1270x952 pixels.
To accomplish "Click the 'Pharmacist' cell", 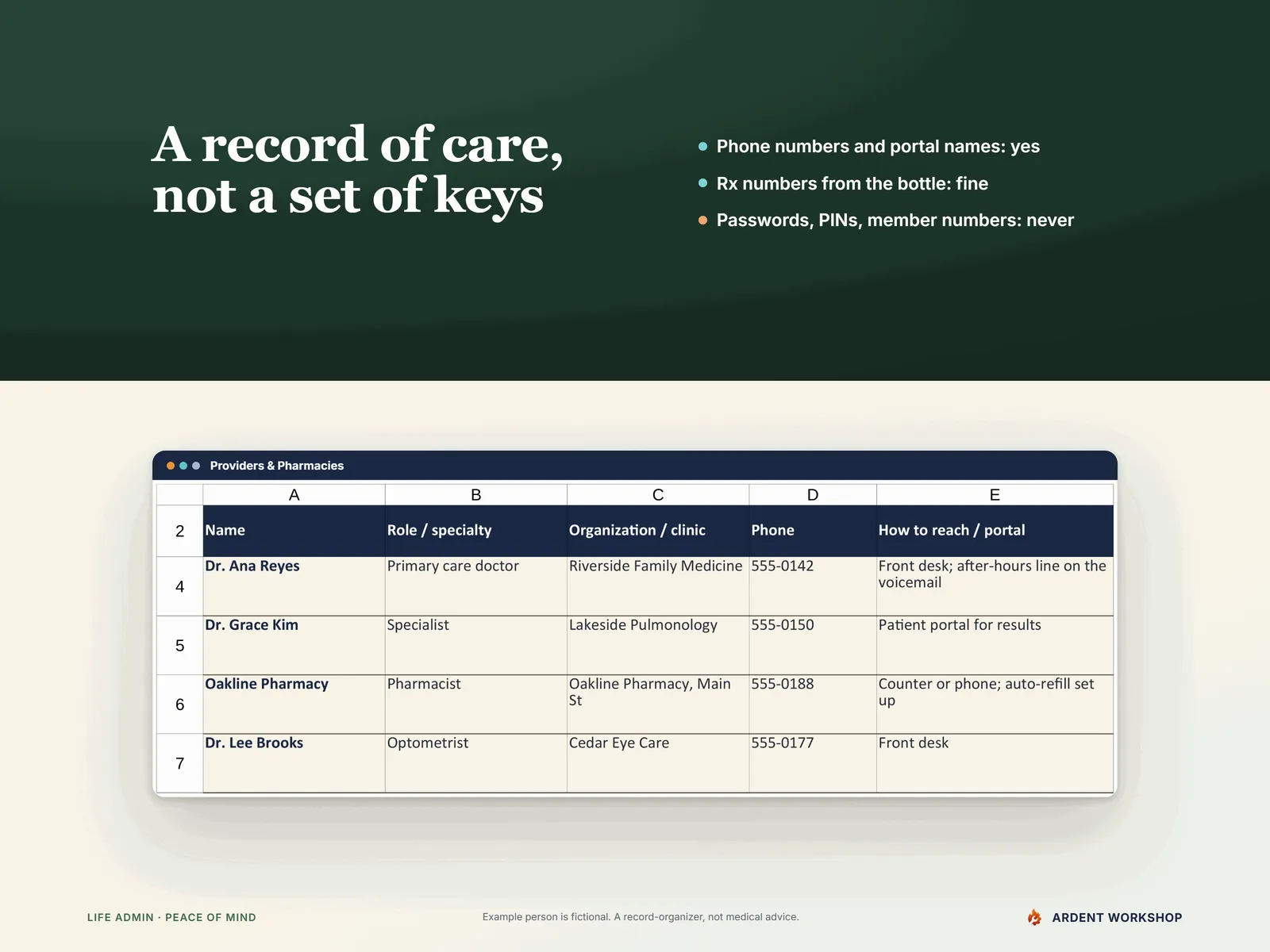I will pyautogui.click(x=476, y=704).
